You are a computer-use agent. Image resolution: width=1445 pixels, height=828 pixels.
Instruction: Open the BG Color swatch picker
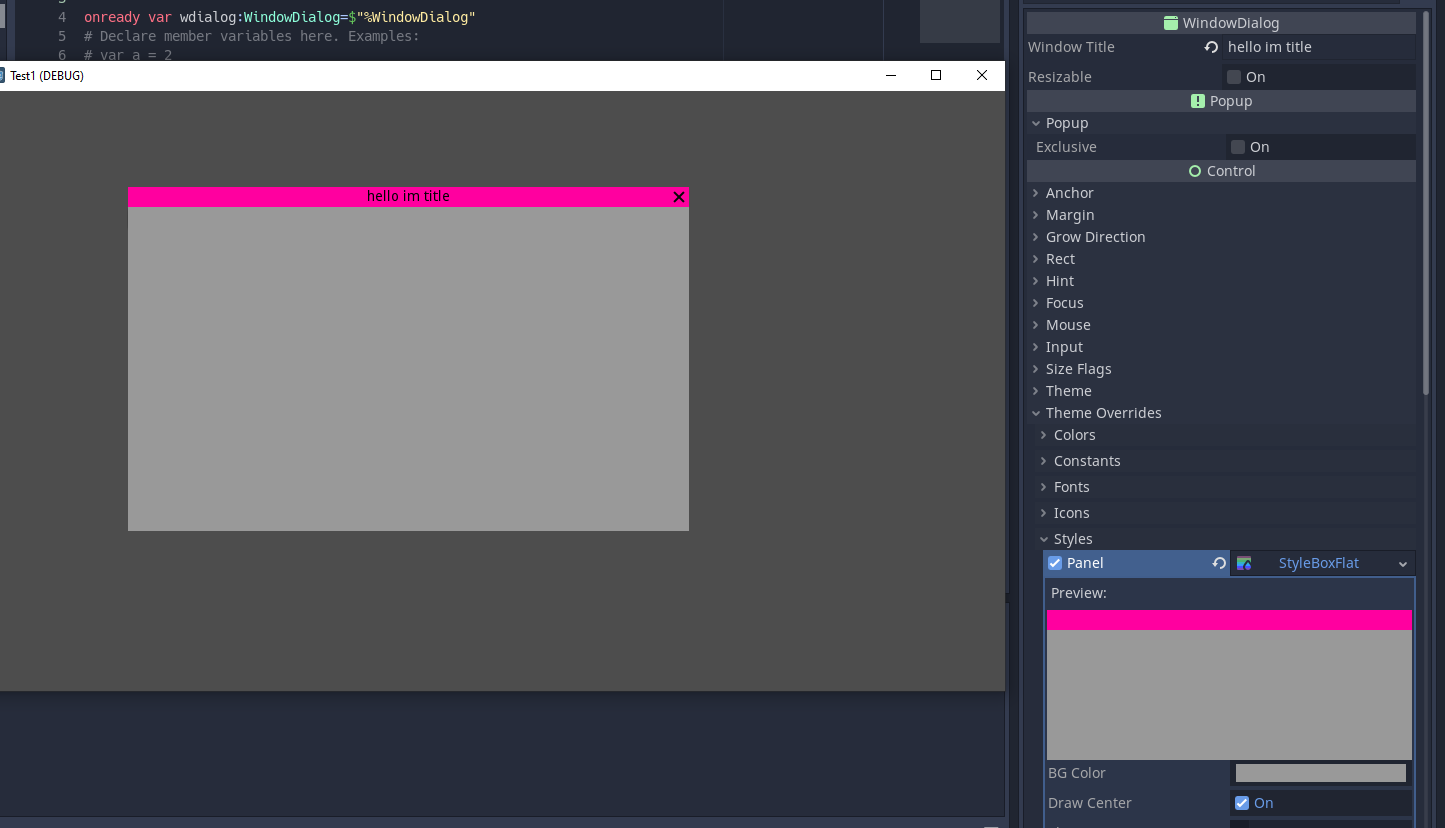pos(1320,773)
